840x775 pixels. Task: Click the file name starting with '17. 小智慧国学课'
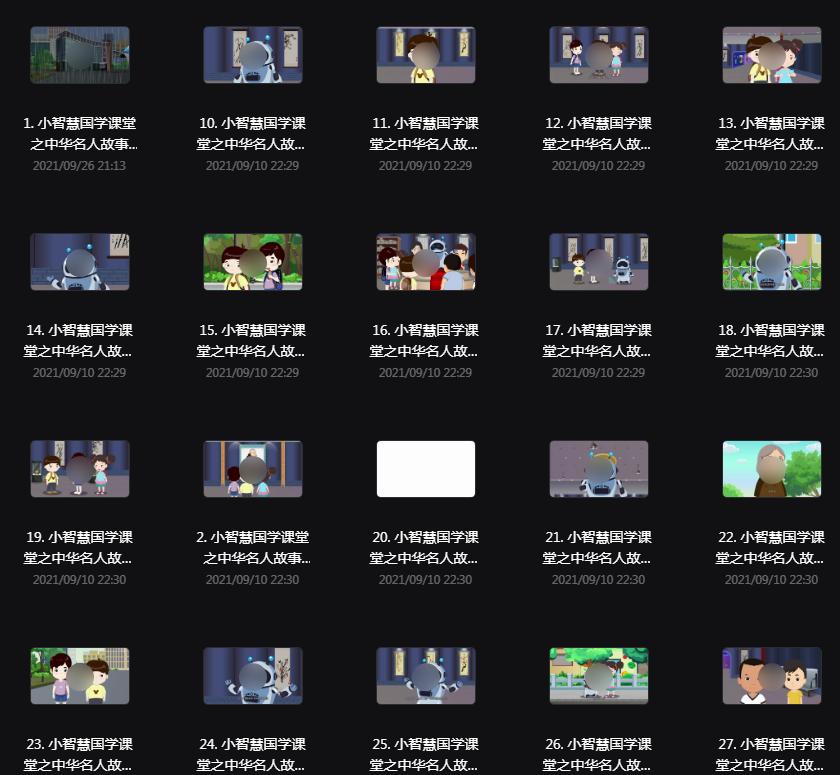(598, 341)
